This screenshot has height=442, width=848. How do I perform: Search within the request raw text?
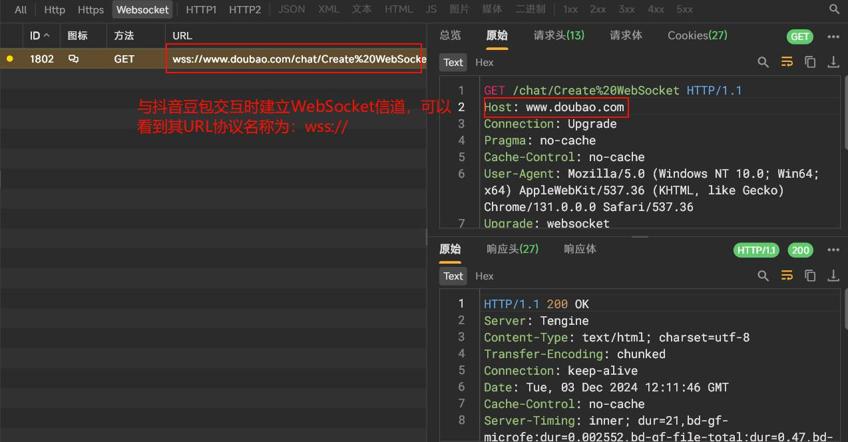[763, 62]
